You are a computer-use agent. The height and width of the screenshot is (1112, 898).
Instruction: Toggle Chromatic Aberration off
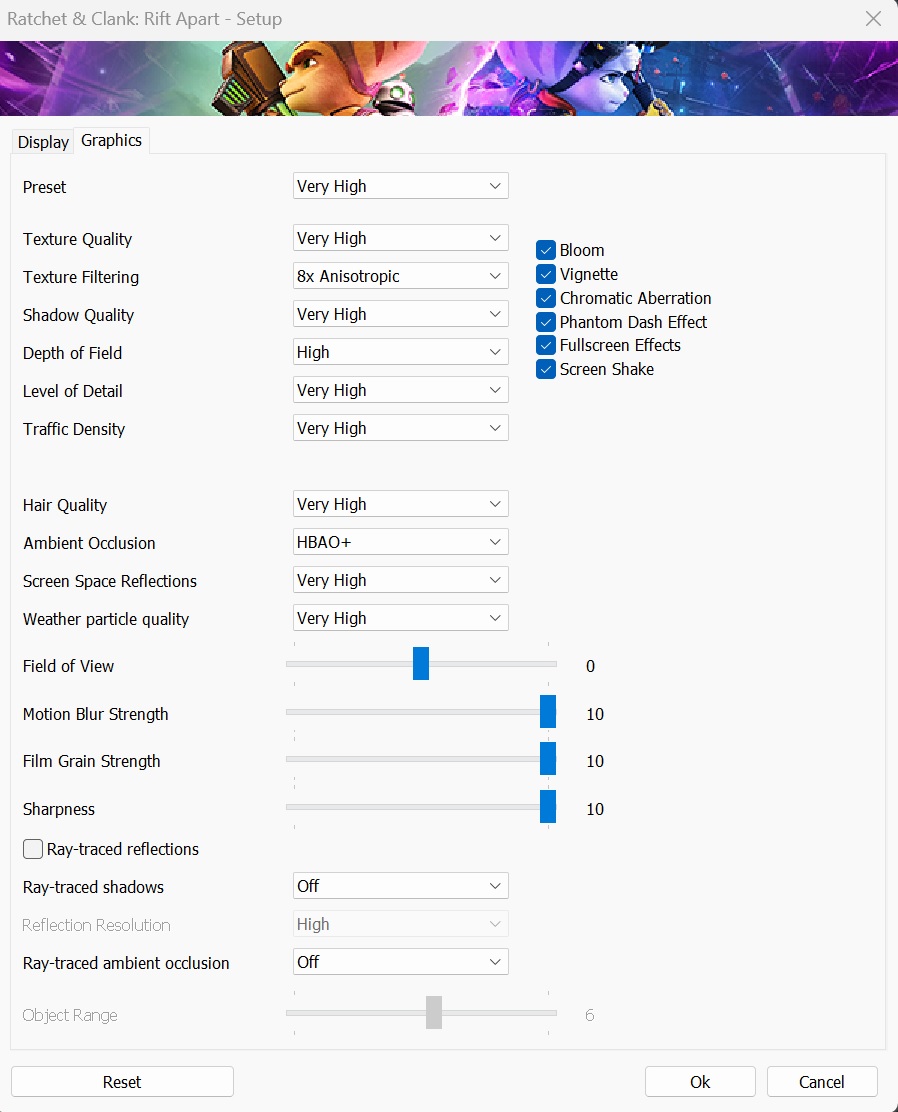coord(545,298)
